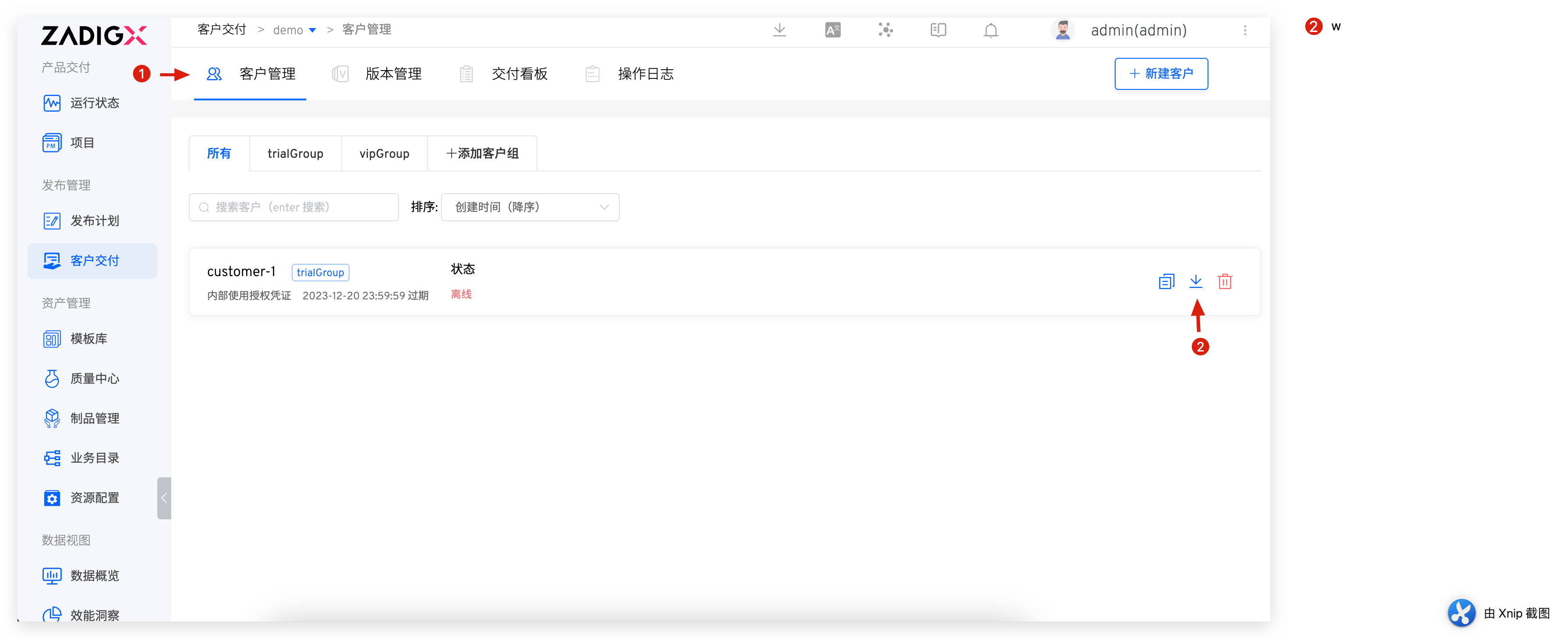This screenshot has width=1568, height=639.
Task: Click the copy icon on customer-1 row
Action: pyautogui.click(x=1166, y=281)
